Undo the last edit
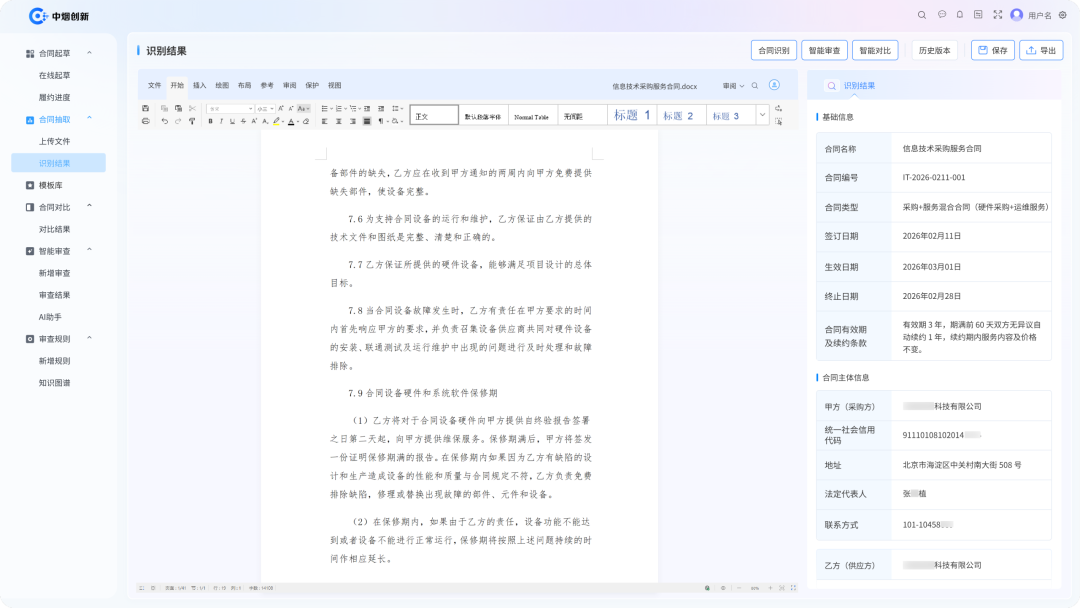 [x=165, y=121]
